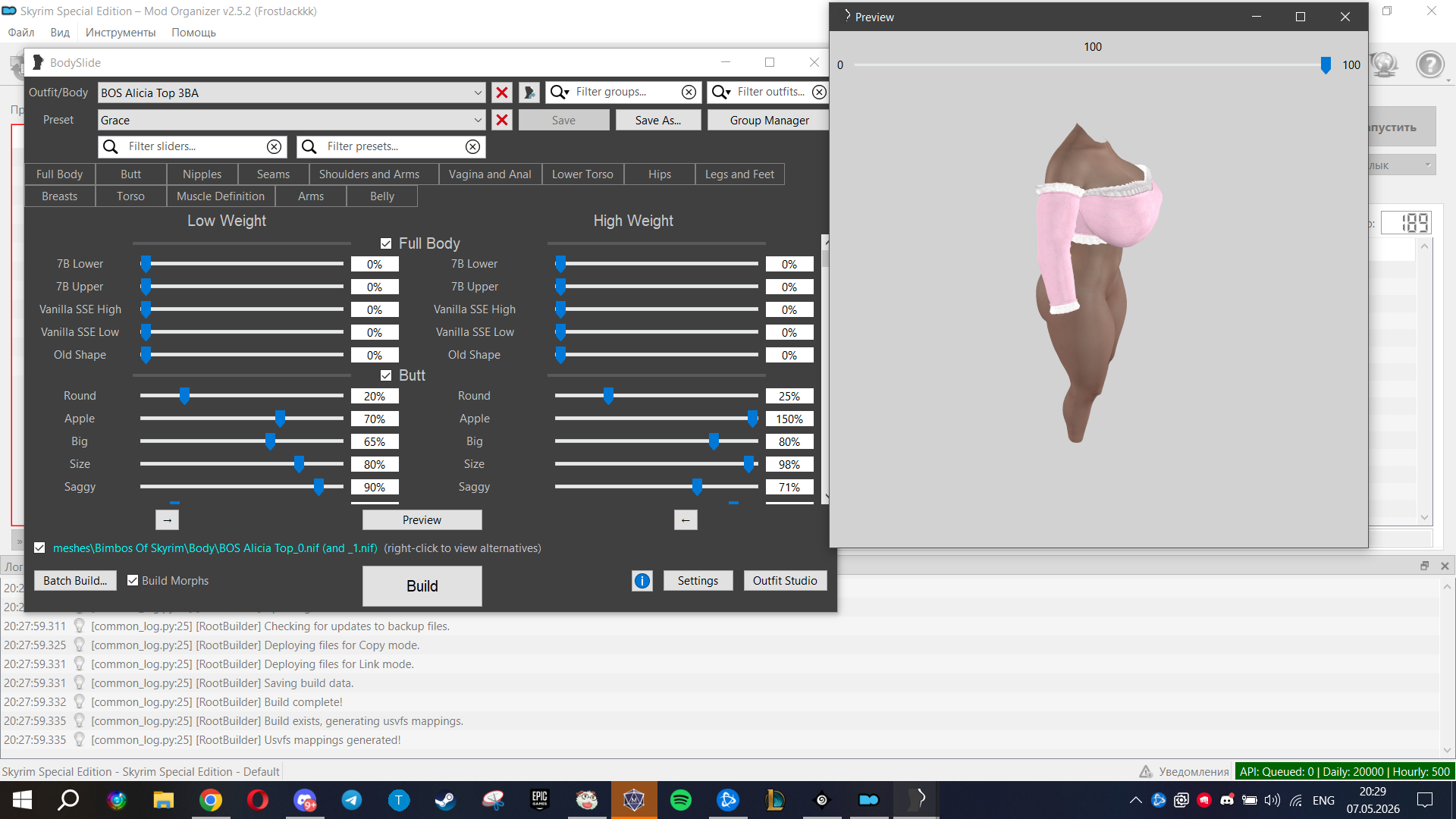The image size is (1456, 819).
Task: Open the taskbar clock and date
Action: [1373, 800]
